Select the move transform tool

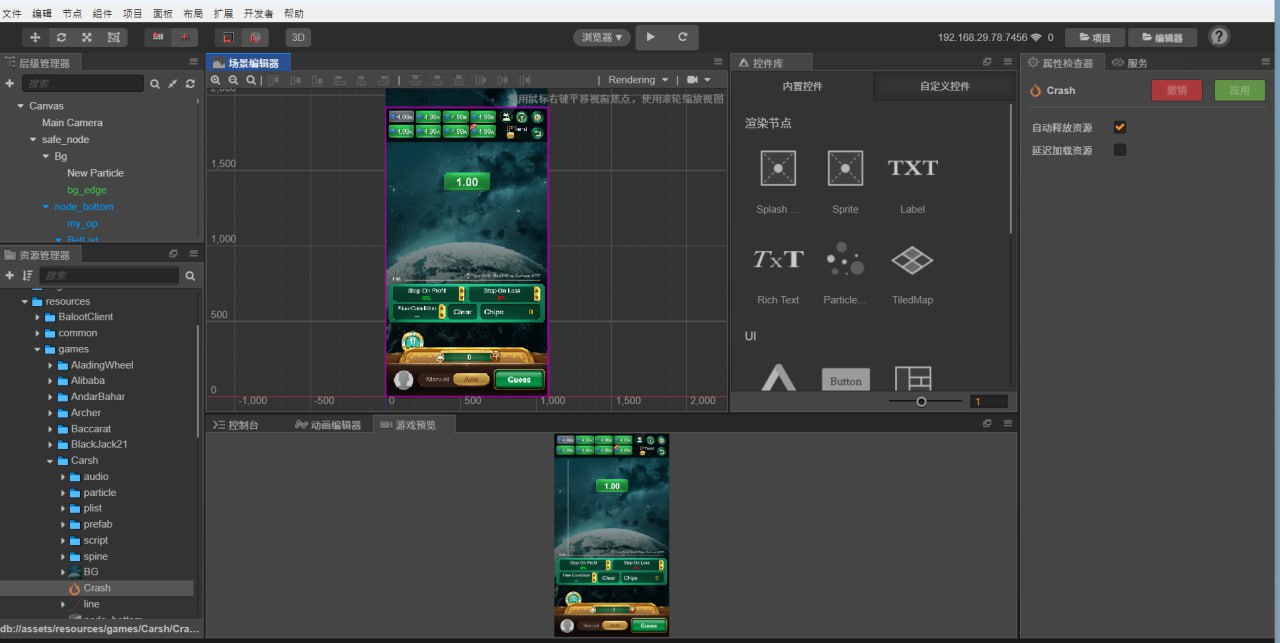36,37
